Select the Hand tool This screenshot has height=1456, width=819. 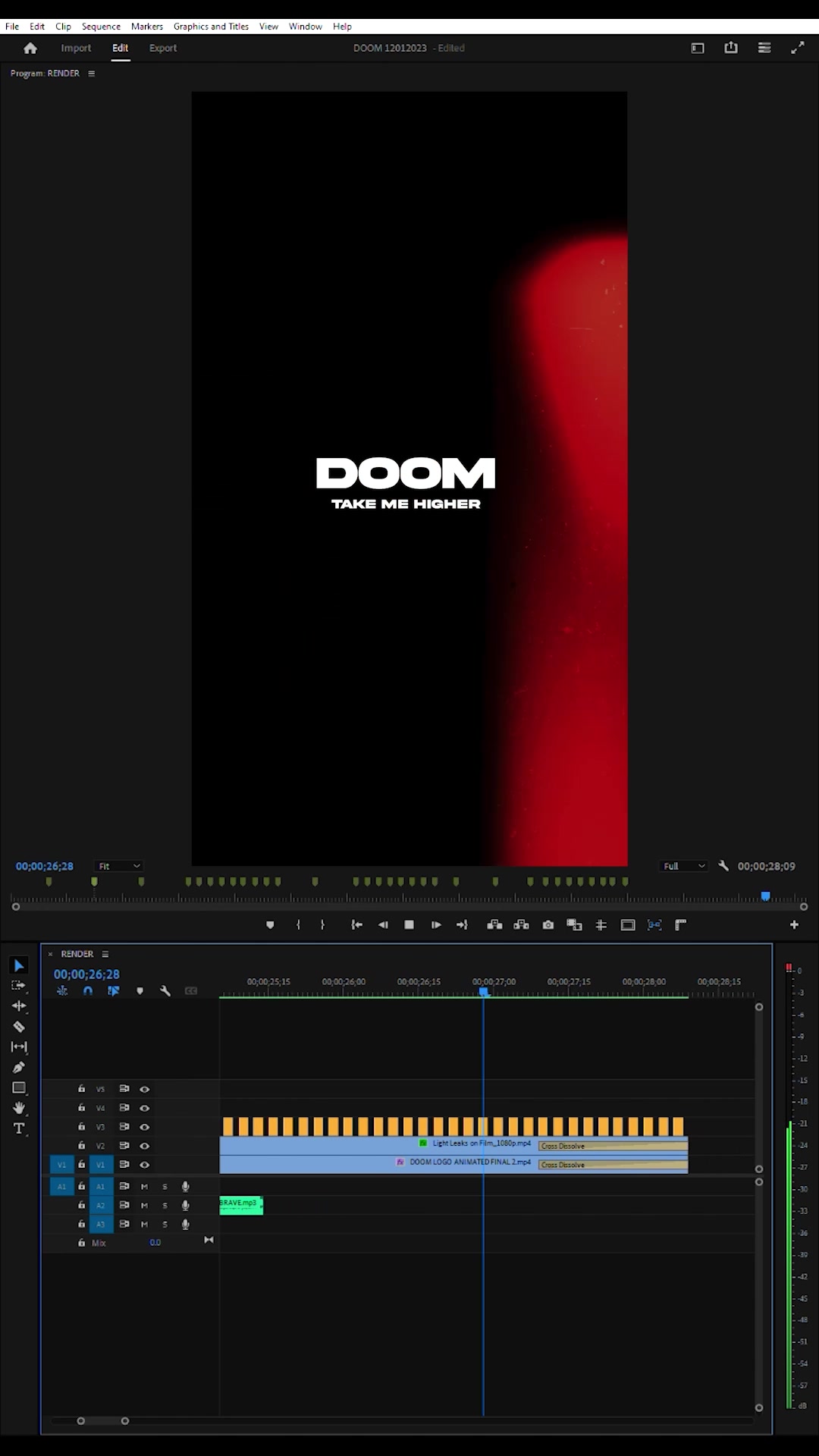point(19,1109)
